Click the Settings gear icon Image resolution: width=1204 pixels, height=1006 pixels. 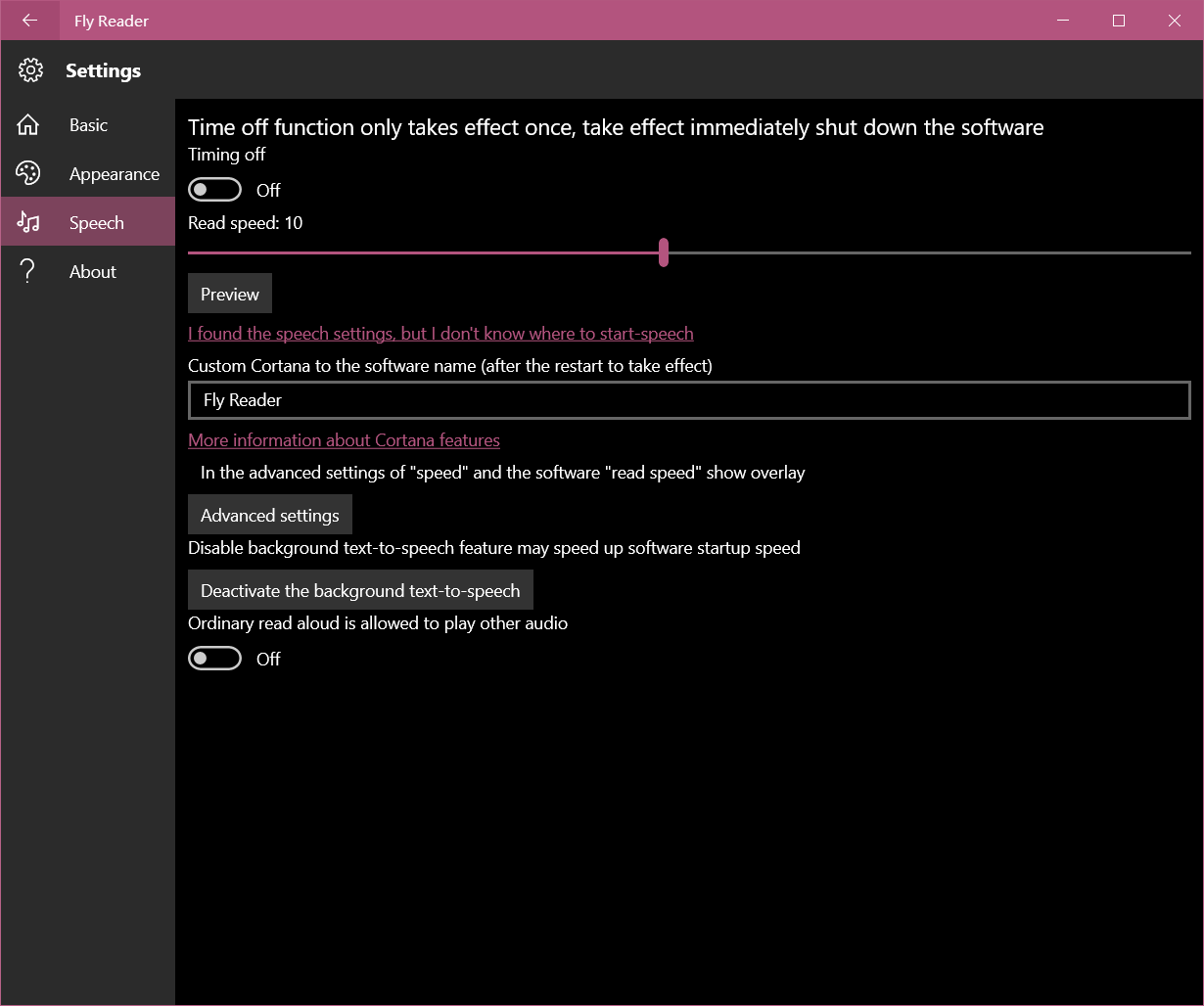coord(30,69)
